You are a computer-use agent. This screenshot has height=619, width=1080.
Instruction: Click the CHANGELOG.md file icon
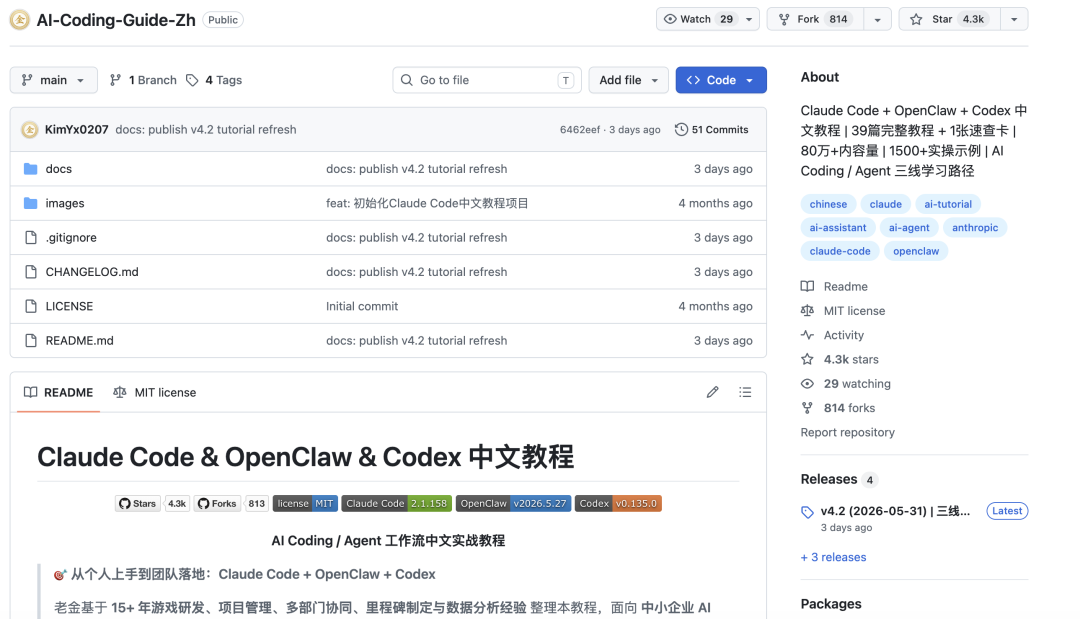coord(30,272)
